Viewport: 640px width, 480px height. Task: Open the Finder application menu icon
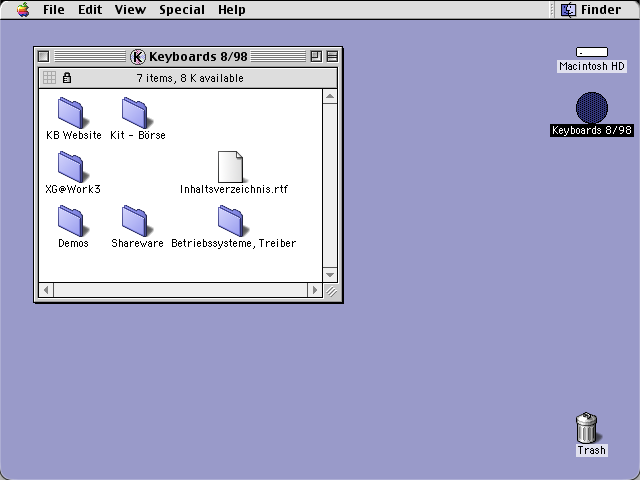[x=568, y=9]
